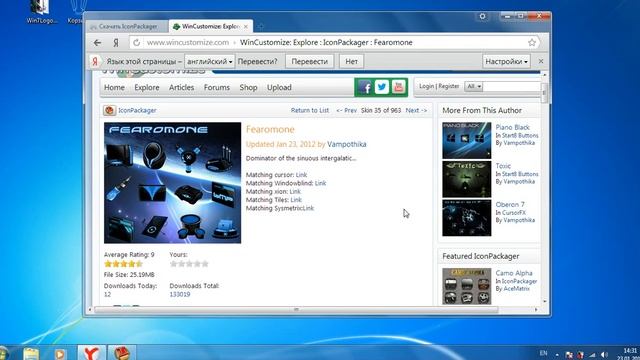Open the Upload menu item

[279, 87]
